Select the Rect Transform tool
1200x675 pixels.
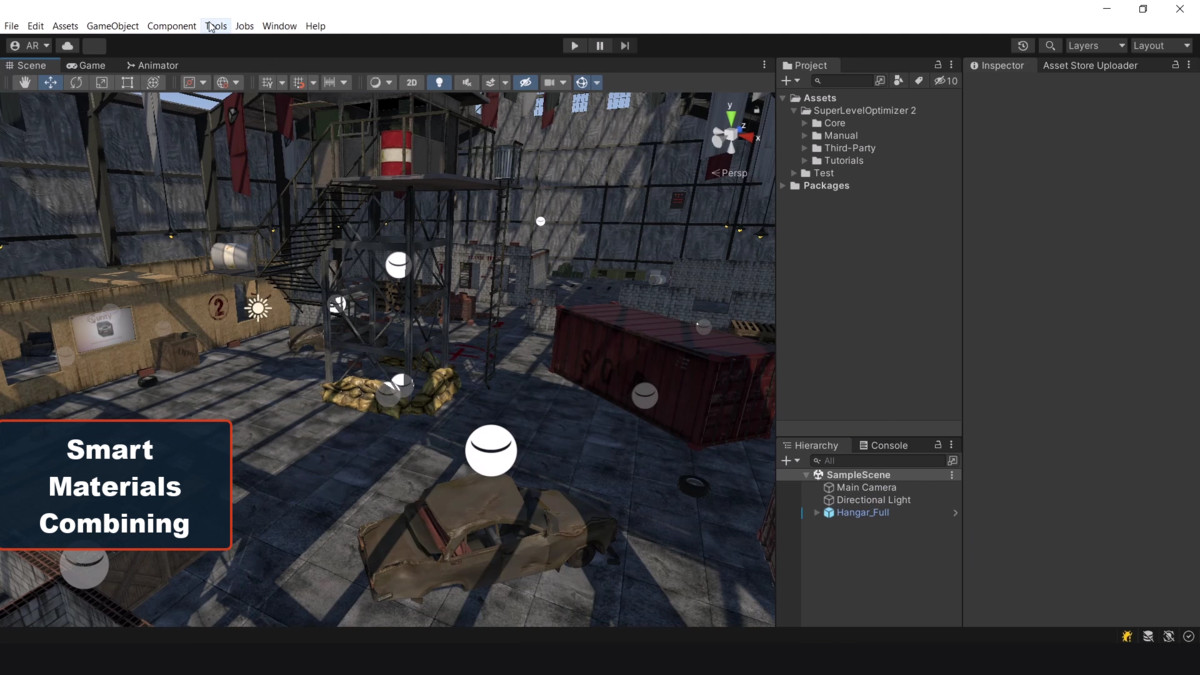pos(127,82)
